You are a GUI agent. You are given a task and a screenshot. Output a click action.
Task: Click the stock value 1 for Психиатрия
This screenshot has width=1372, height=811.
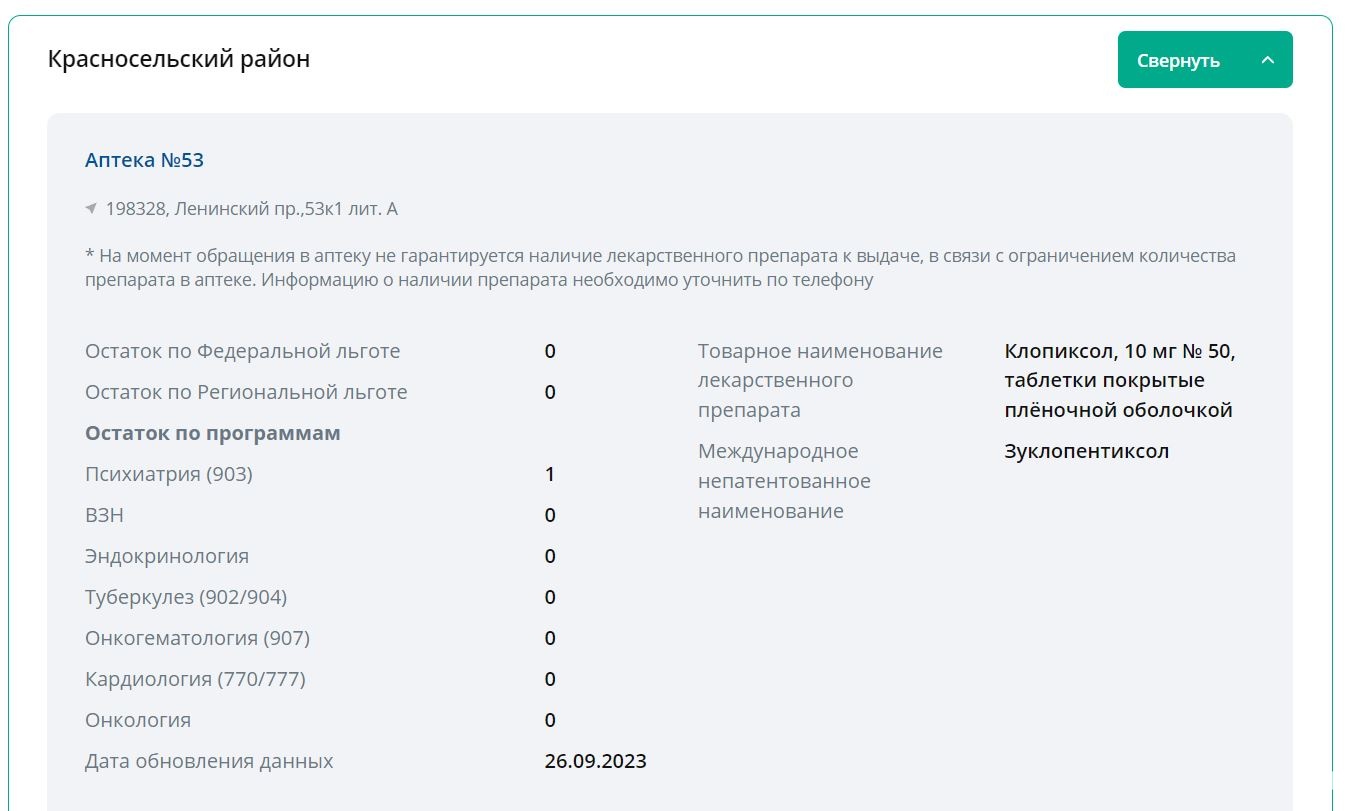tap(550, 474)
